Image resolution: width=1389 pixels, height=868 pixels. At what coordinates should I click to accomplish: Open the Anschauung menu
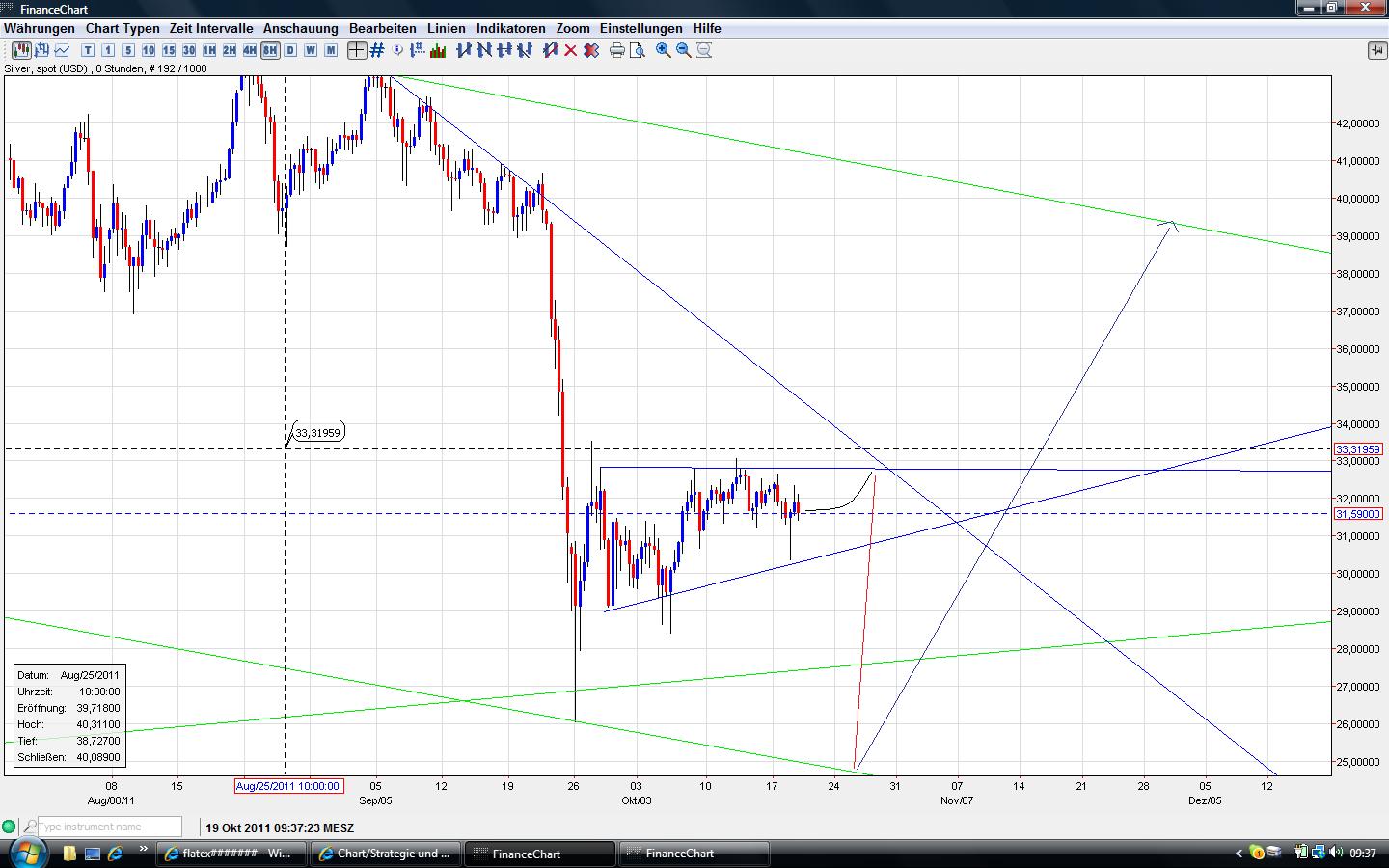tap(301, 29)
